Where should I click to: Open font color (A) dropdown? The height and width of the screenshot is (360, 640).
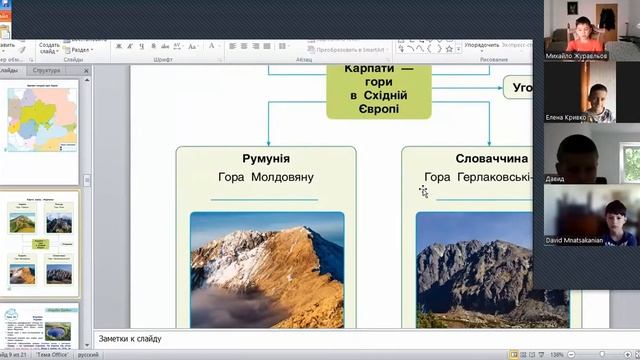213,47
